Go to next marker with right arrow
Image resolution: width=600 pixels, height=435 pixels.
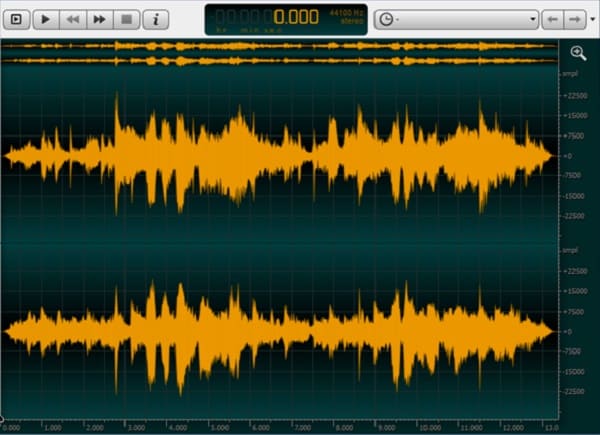pos(575,19)
